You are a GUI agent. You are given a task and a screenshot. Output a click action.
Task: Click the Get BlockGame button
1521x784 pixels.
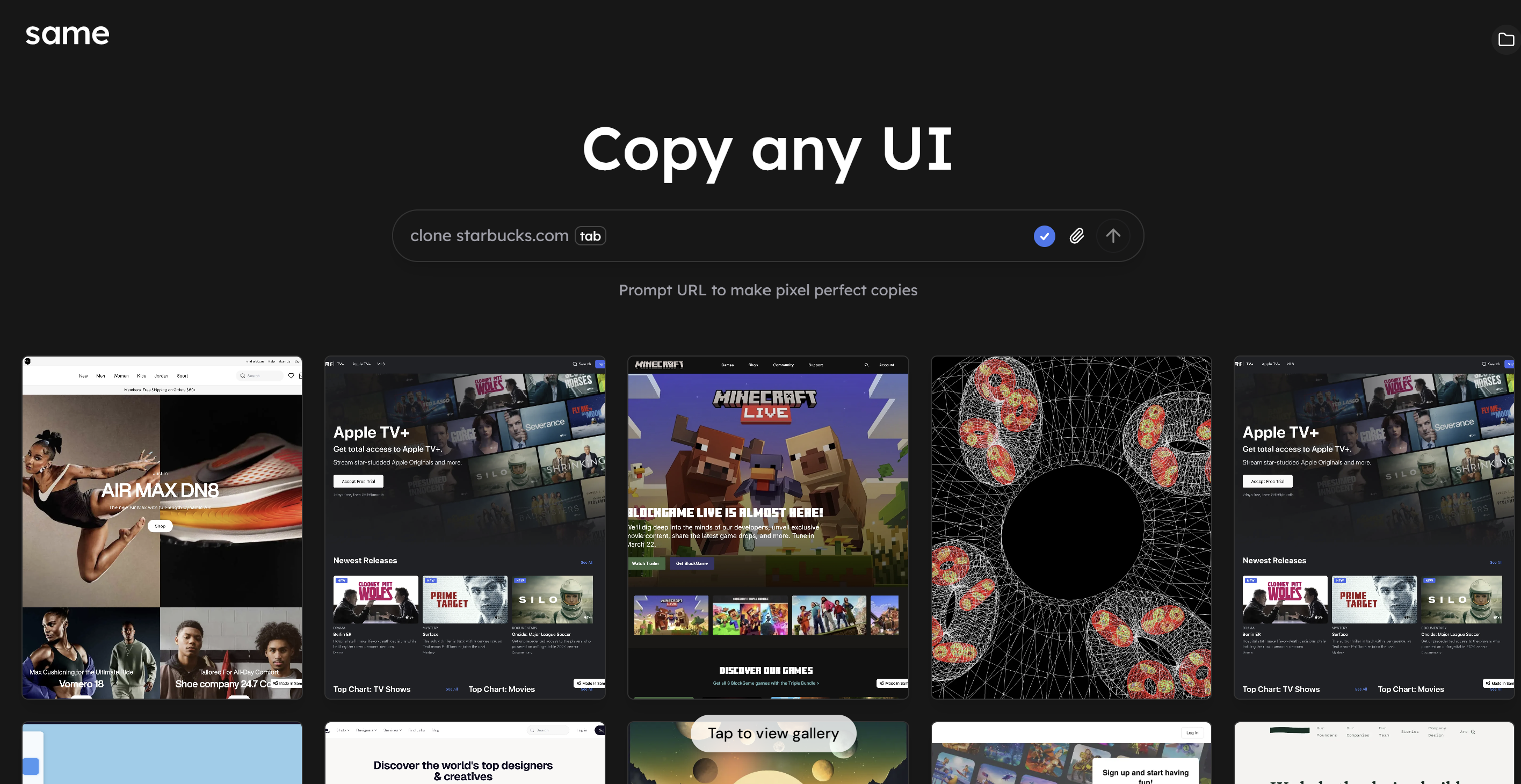pos(691,563)
